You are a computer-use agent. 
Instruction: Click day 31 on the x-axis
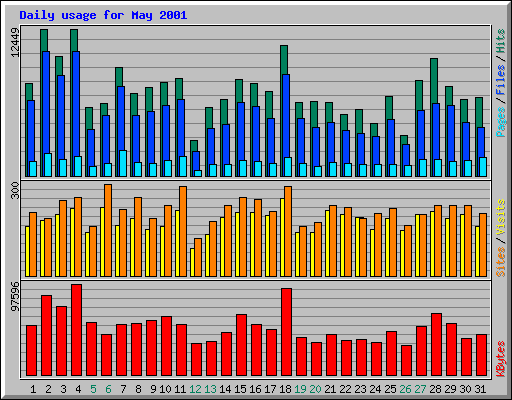(x=480, y=389)
